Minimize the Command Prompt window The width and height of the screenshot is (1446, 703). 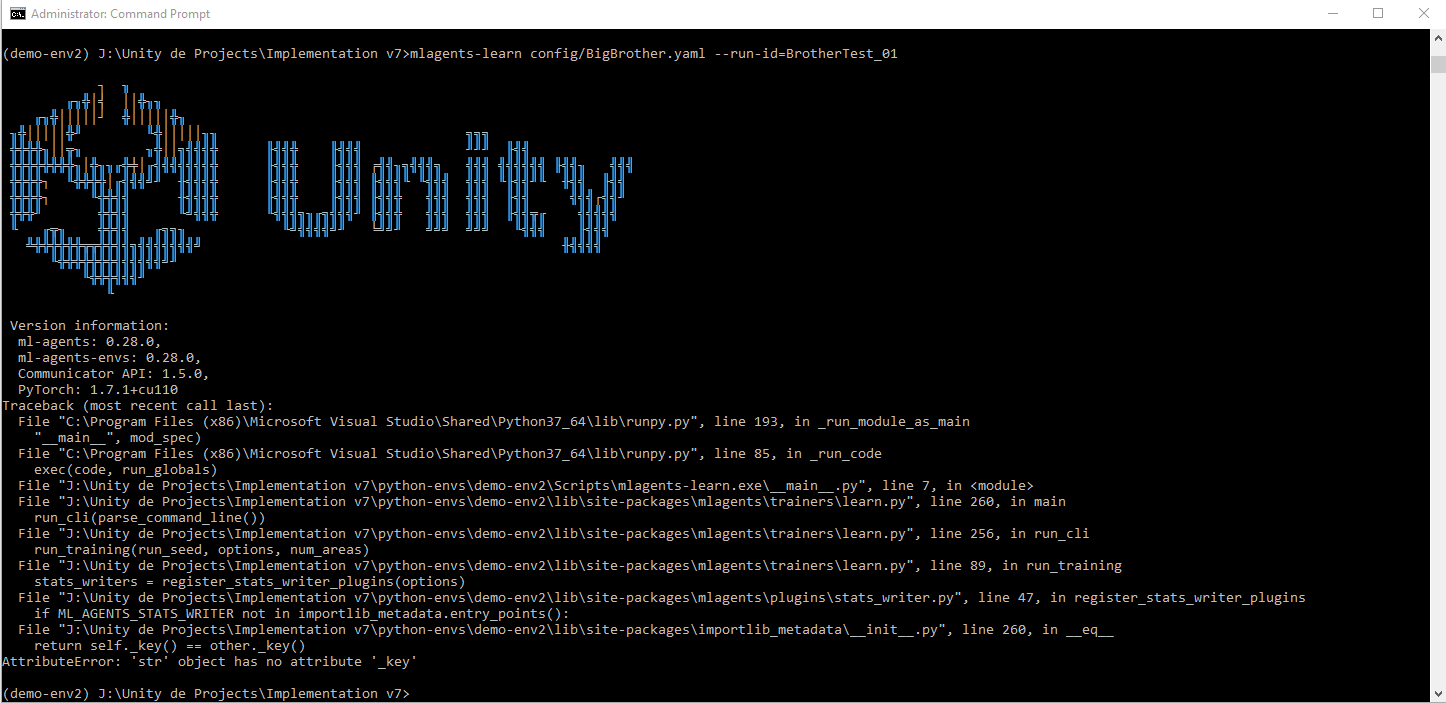[x=1332, y=14]
